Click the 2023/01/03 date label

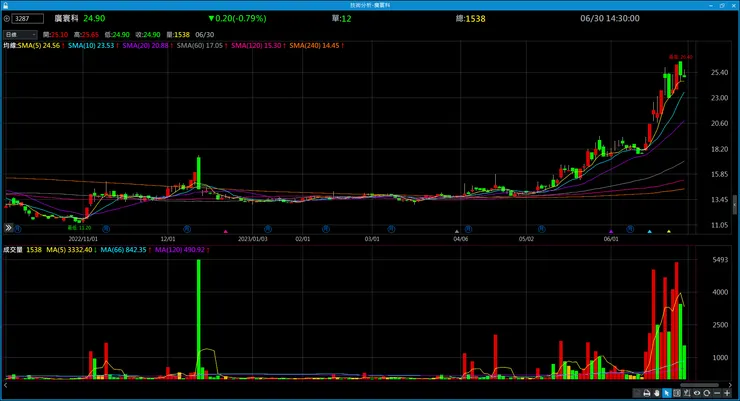pos(252,239)
